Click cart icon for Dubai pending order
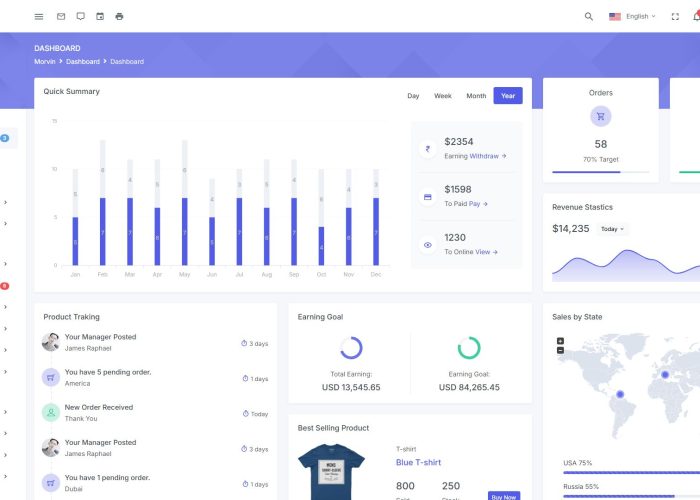 51,483
